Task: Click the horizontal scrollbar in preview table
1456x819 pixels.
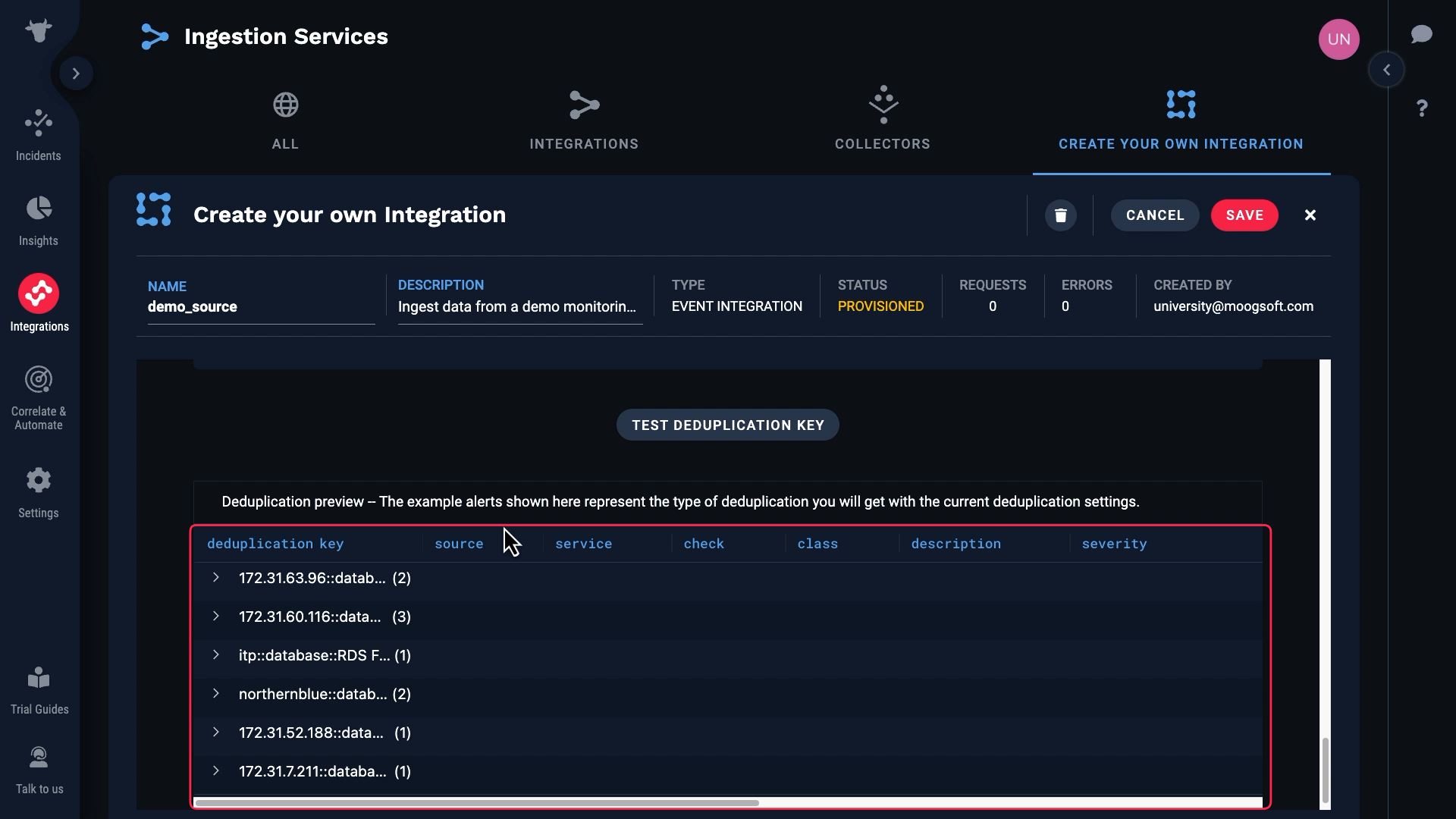Action: 476,802
